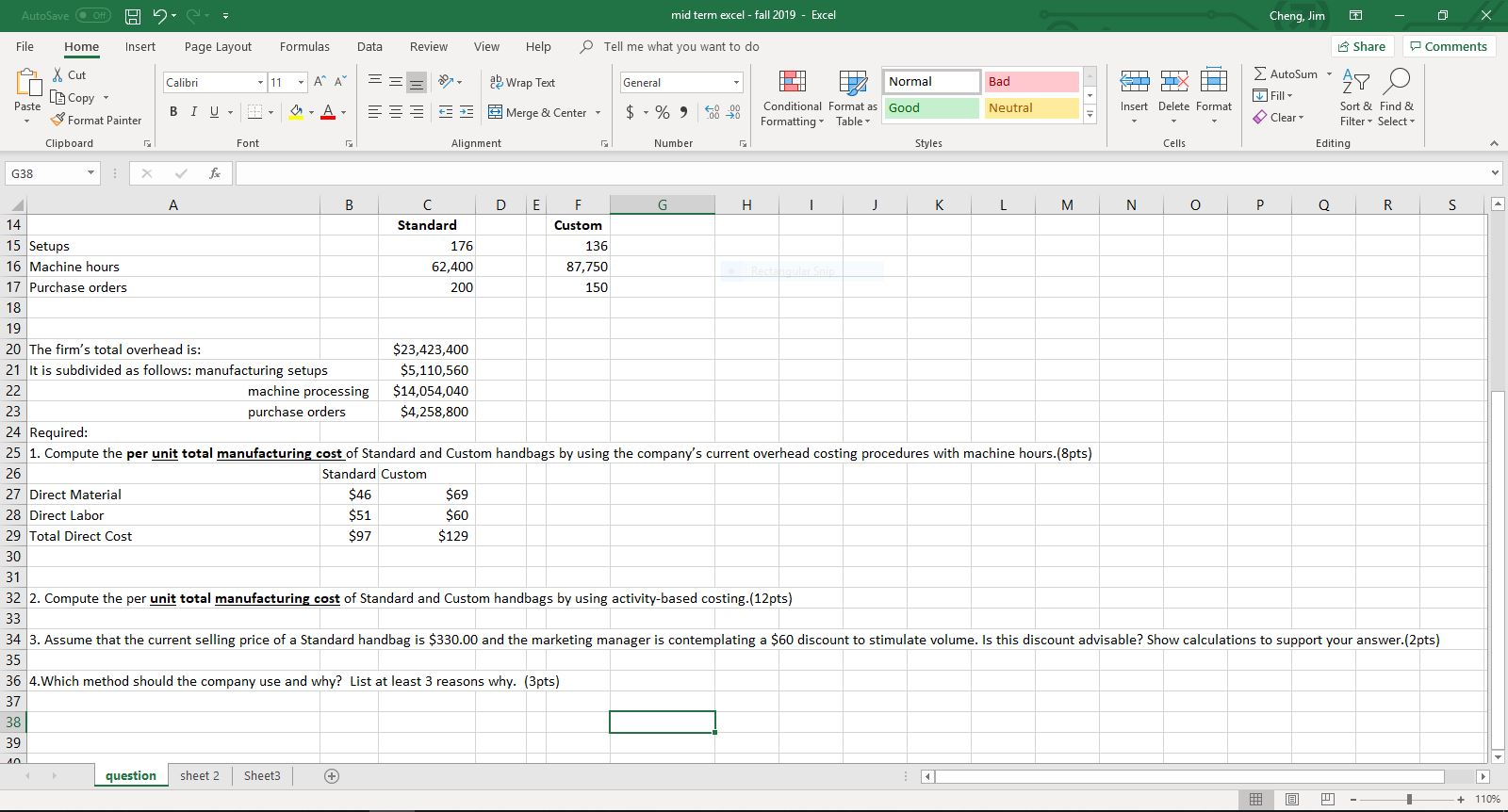Switch to Normal view in status bar

pyautogui.click(x=1255, y=800)
